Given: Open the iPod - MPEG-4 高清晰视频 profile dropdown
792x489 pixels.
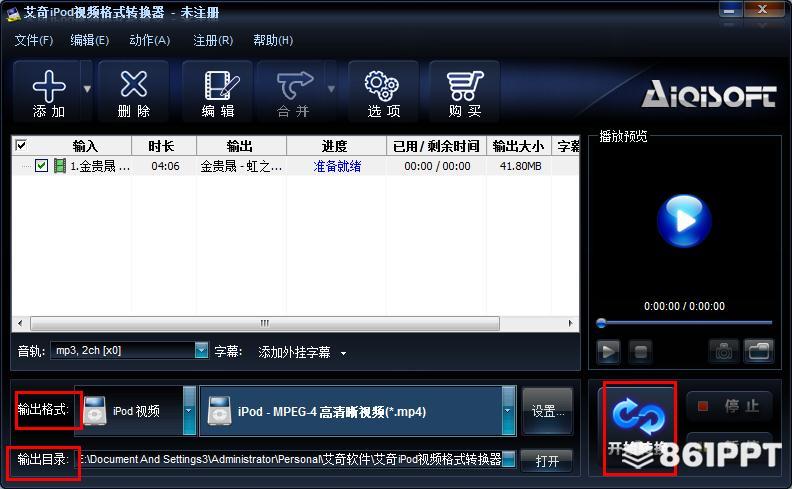Looking at the screenshot, I should pyautogui.click(x=508, y=410).
